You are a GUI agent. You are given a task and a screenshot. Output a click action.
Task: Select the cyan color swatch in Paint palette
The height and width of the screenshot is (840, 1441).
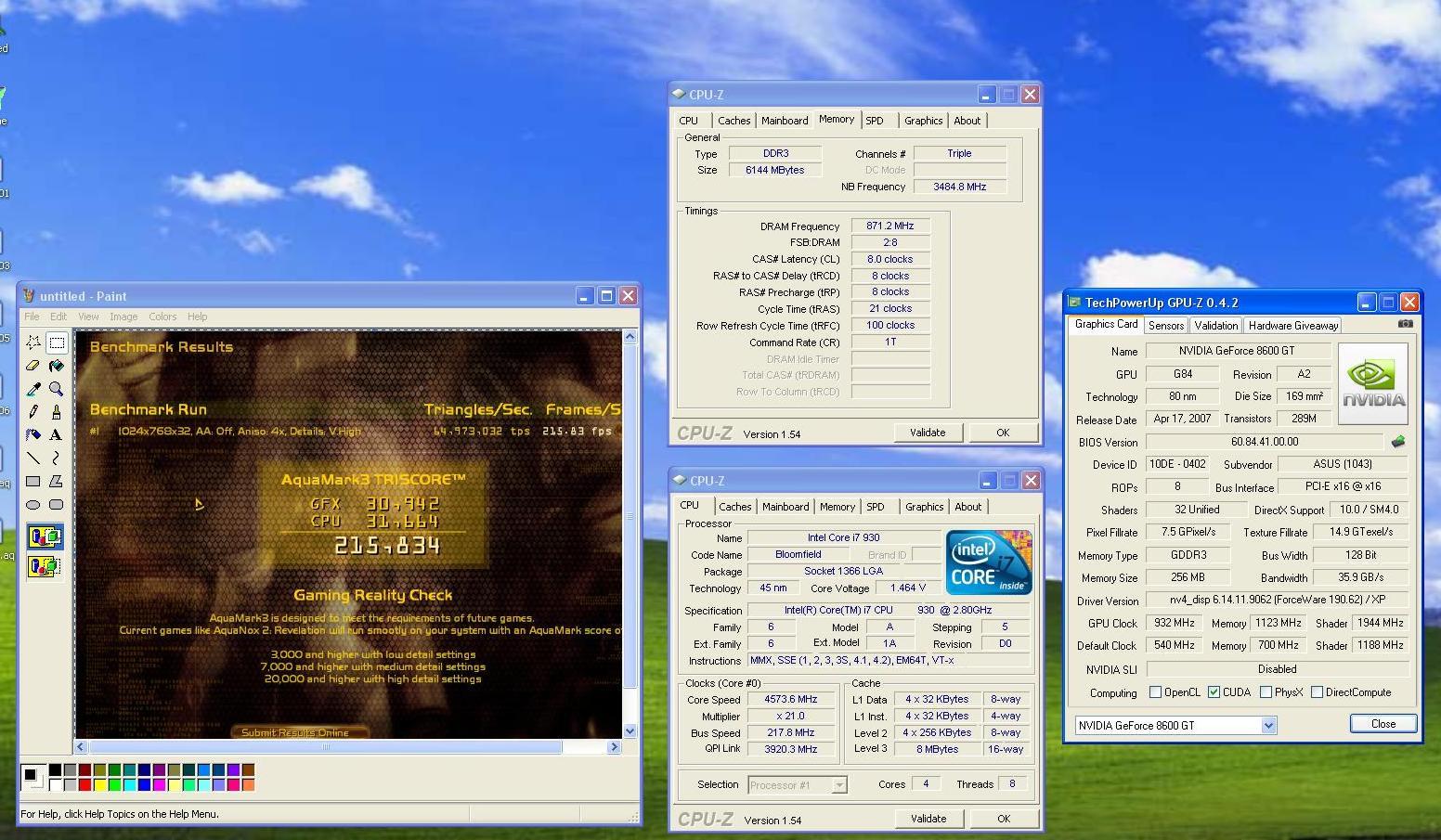pos(130,785)
